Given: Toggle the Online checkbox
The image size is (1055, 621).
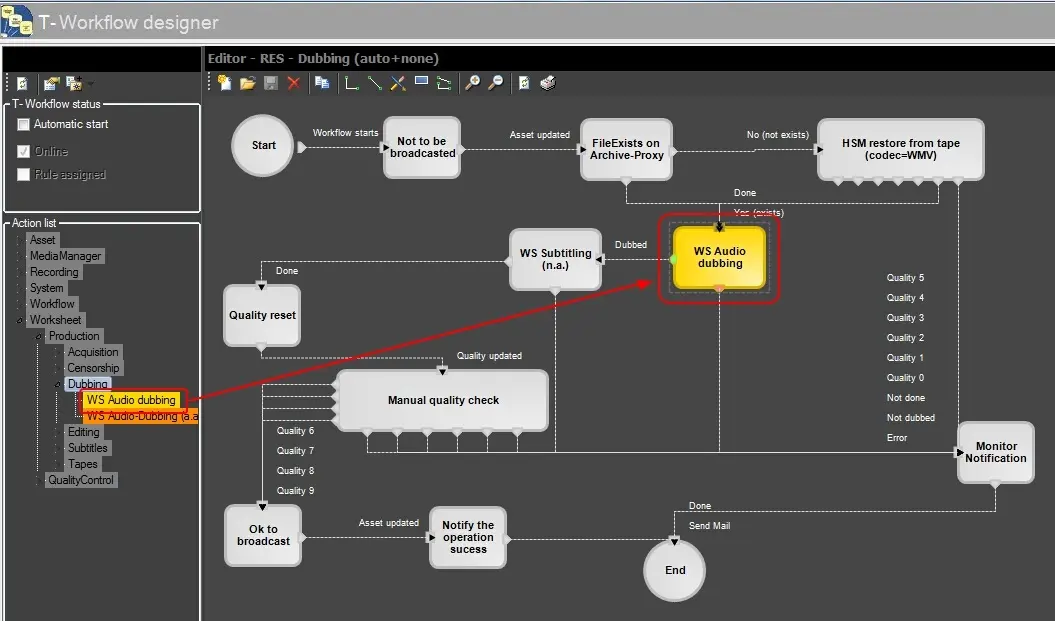Looking at the screenshot, I should pos(24,151).
